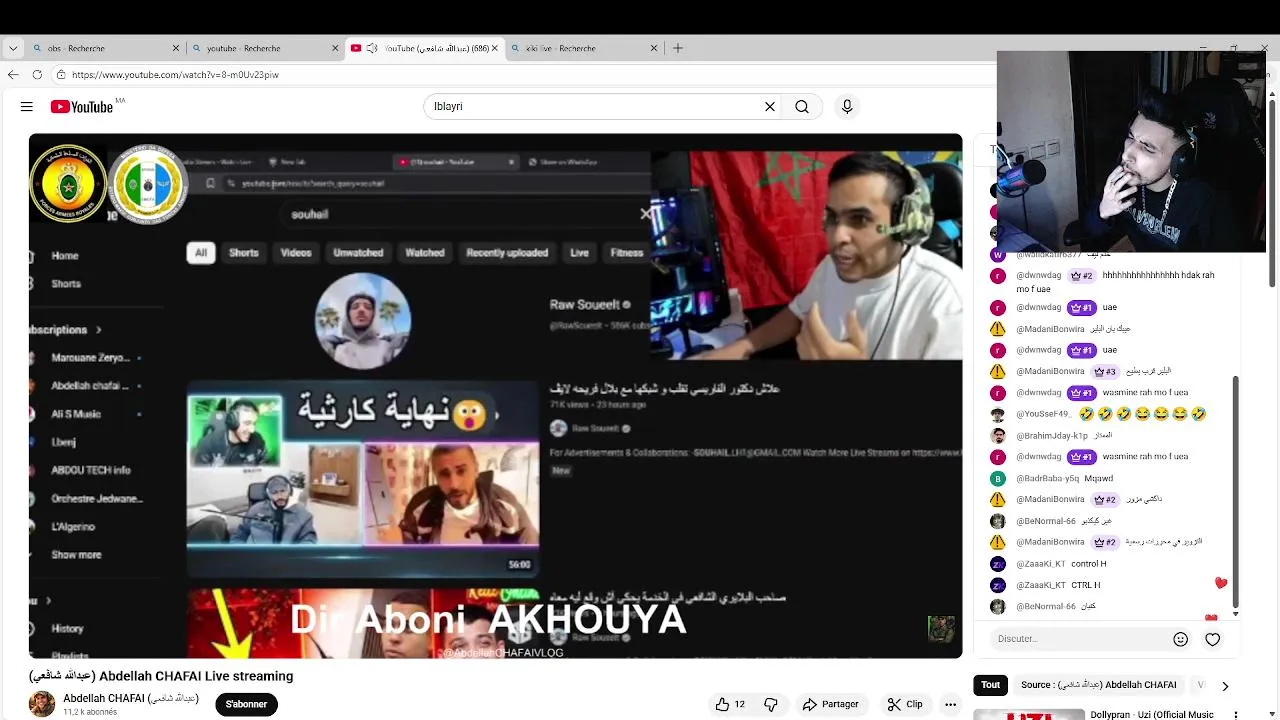Viewport: 1280px width, 720px height.
Task: Select the 'Tout' filter chip
Action: (x=990, y=685)
